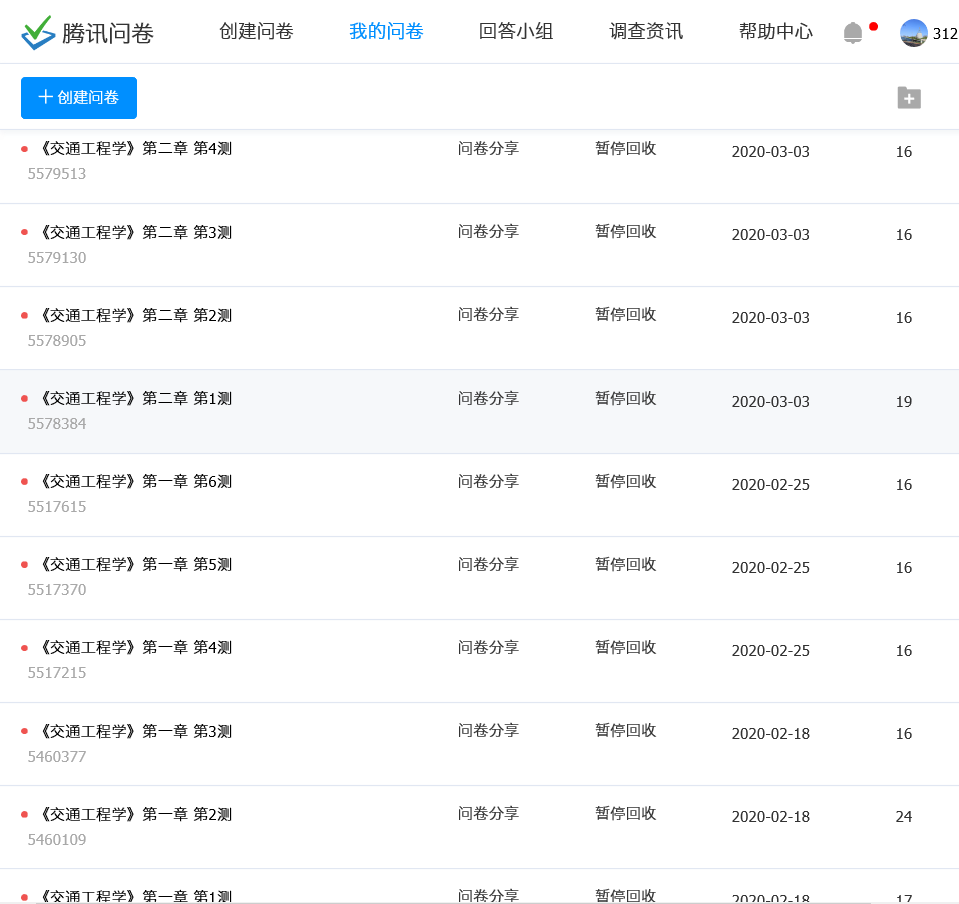The image size is (959, 904).
Task: Click 暂停回收 status for 第一章 第3测
Action: 625,731
